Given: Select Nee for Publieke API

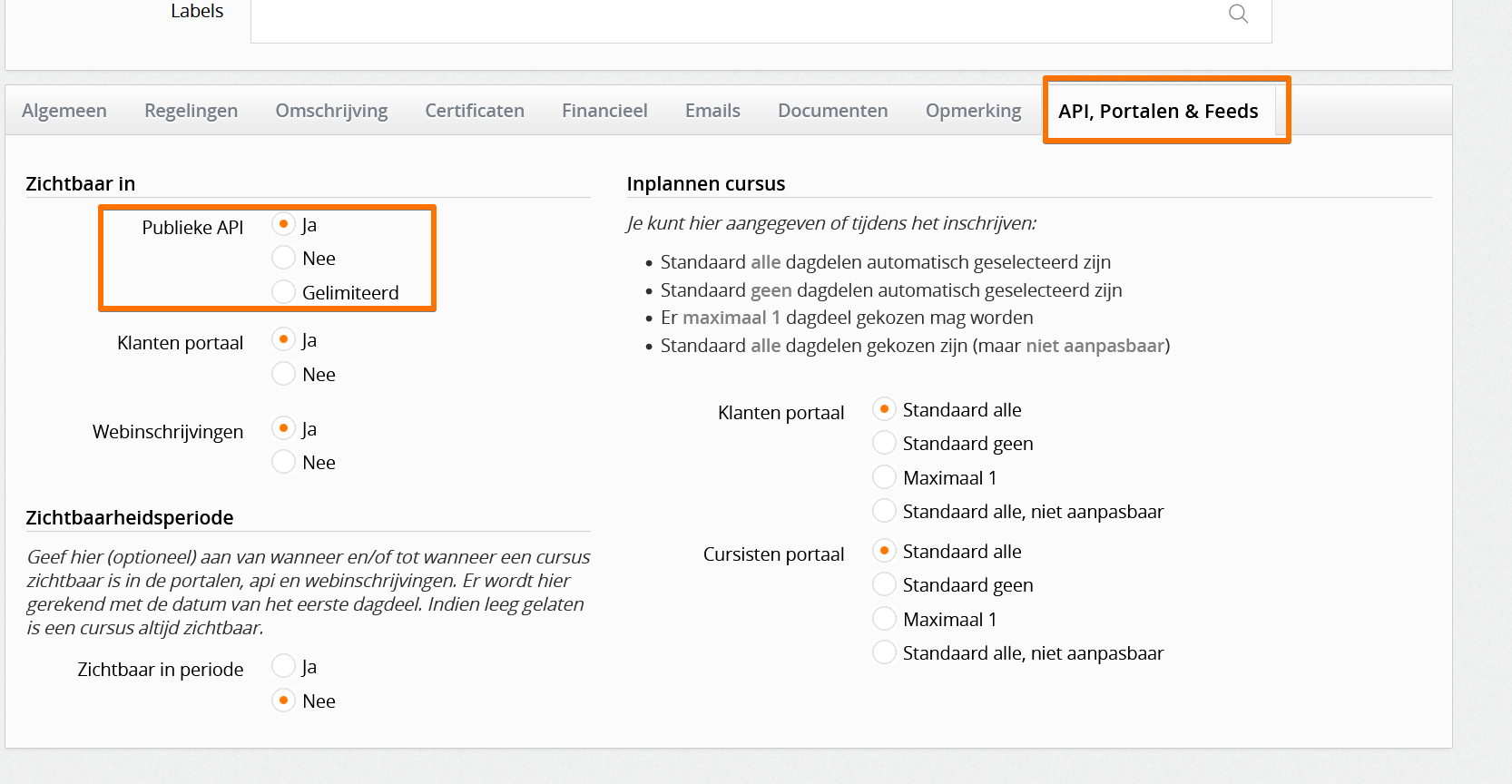Looking at the screenshot, I should point(283,258).
